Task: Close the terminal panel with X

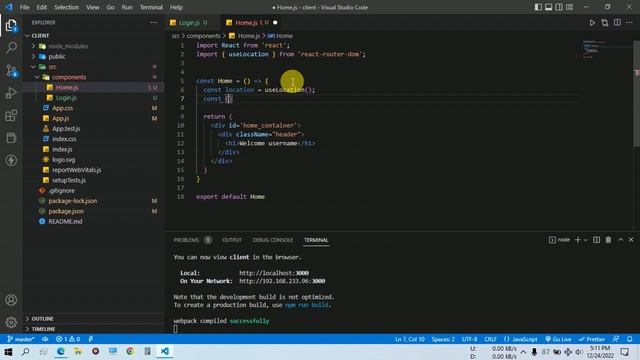Action: (631, 240)
